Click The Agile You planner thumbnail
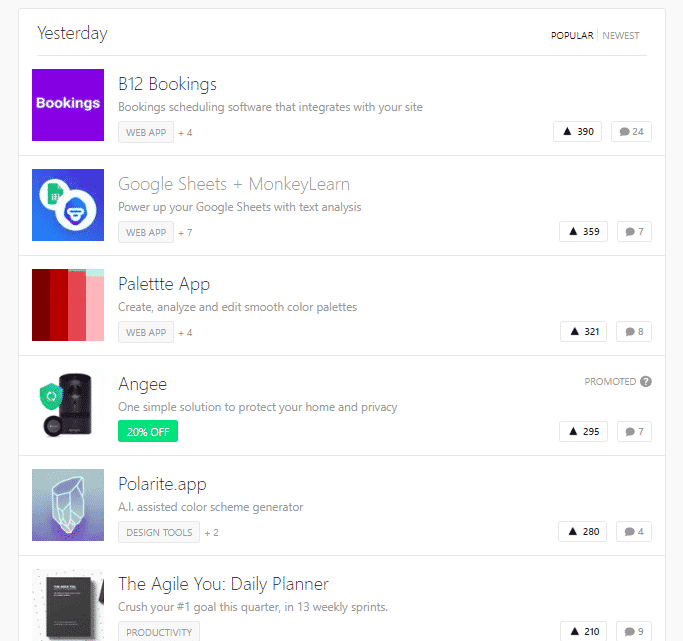Image resolution: width=683 pixels, height=641 pixels. 68,605
